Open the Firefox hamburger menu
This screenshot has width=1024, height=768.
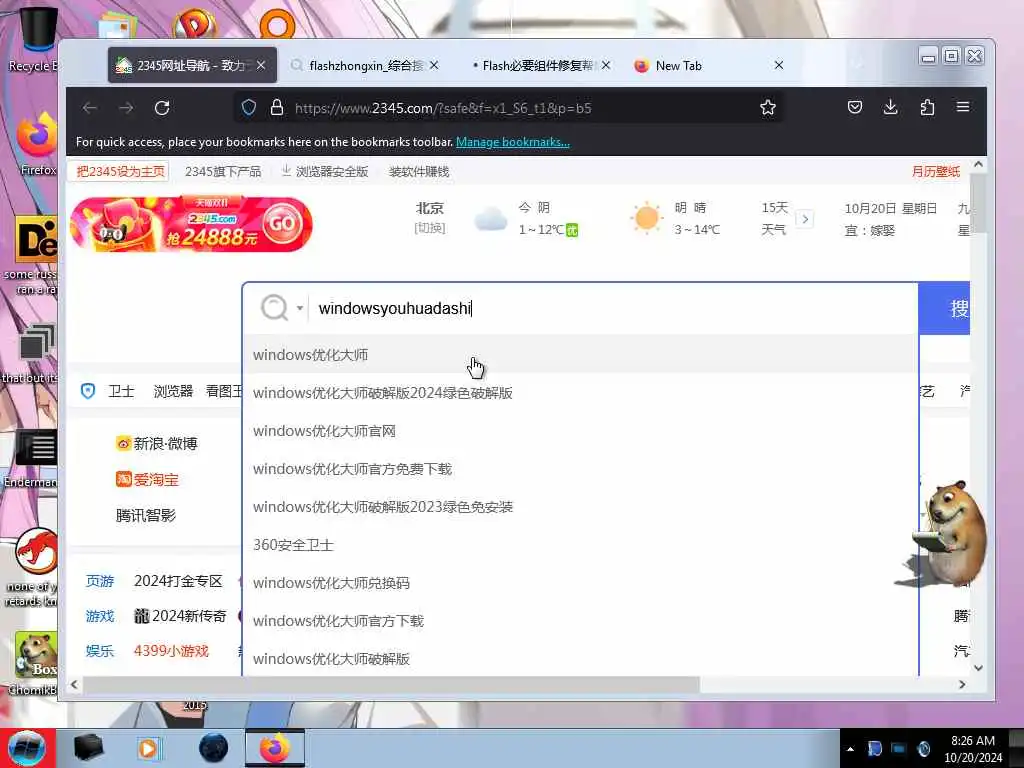[963, 106]
